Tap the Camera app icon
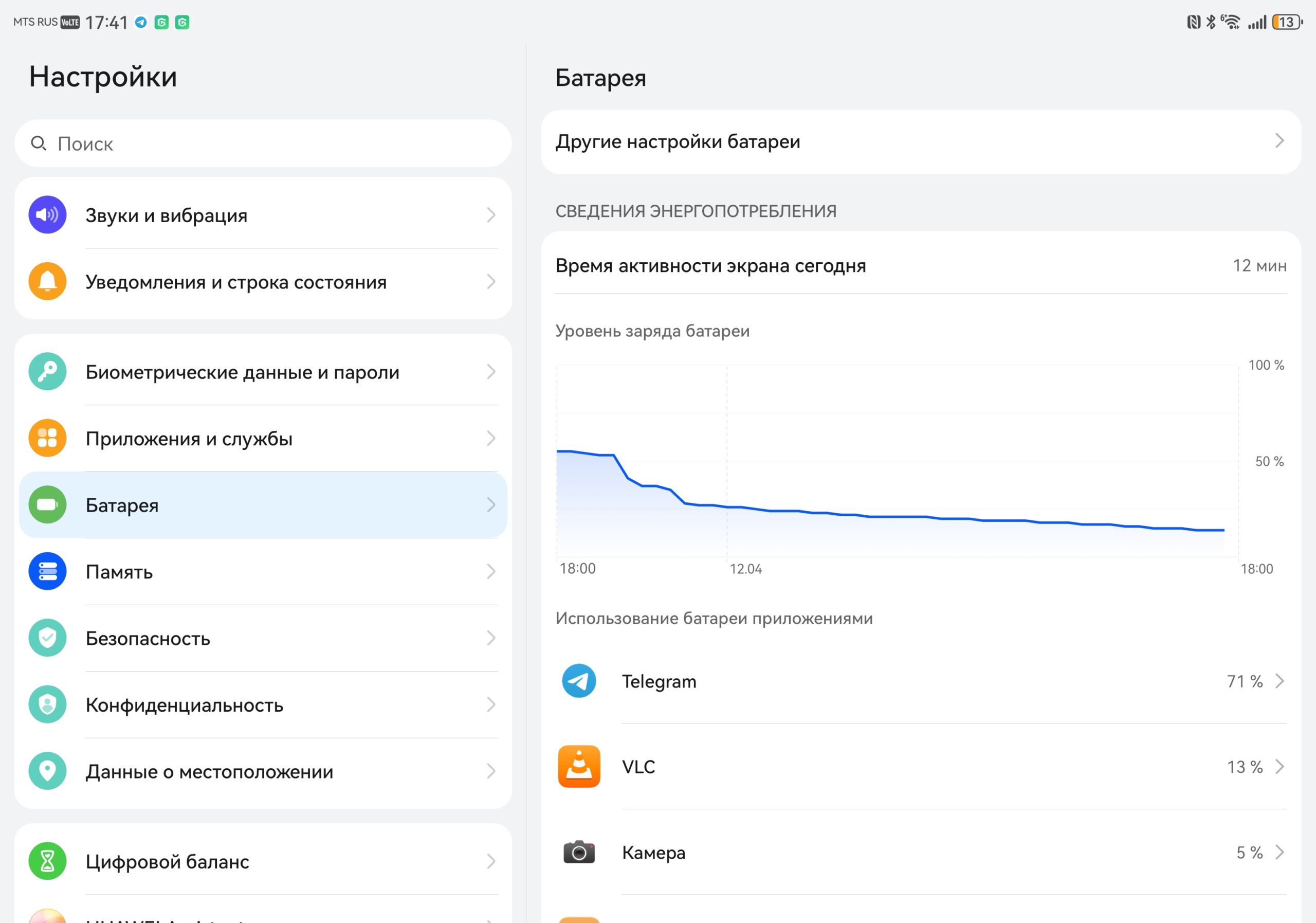The width and height of the screenshot is (1316, 923). point(579,852)
